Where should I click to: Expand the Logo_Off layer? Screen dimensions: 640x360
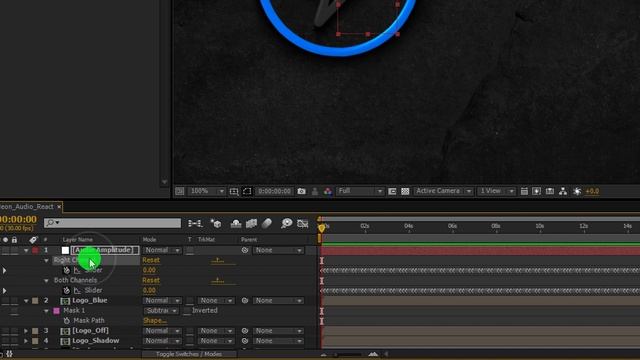click(26, 331)
